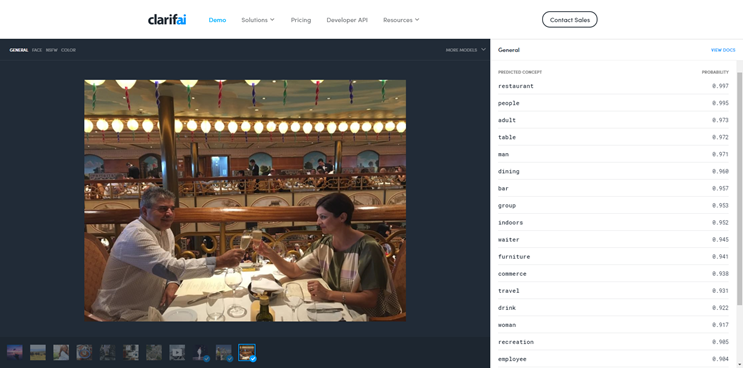
Task: Switch to the Face model tab
Action: click(37, 50)
